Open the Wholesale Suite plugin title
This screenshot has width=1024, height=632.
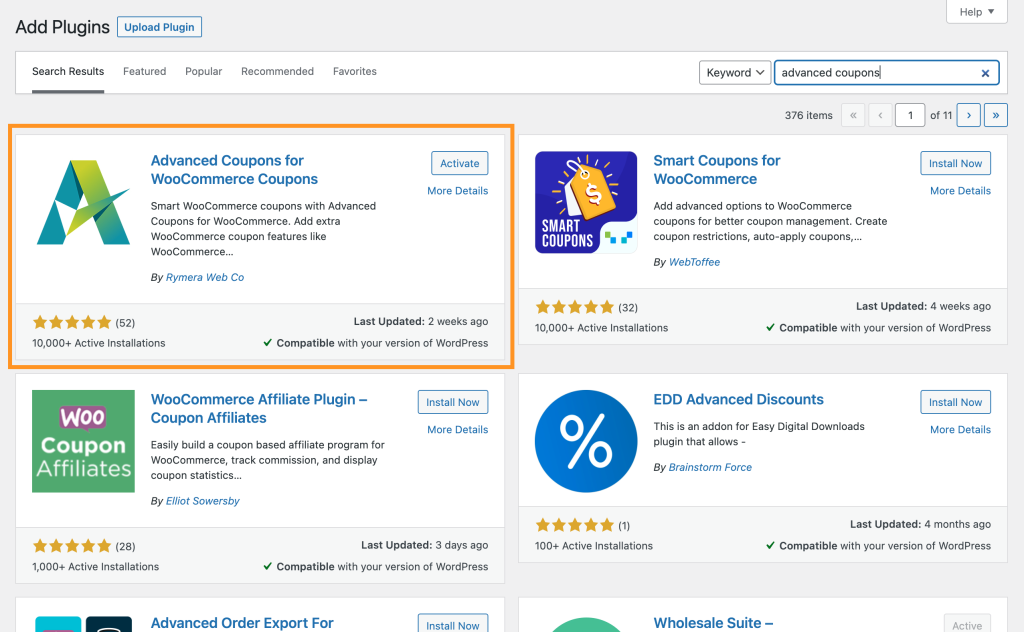713,624
